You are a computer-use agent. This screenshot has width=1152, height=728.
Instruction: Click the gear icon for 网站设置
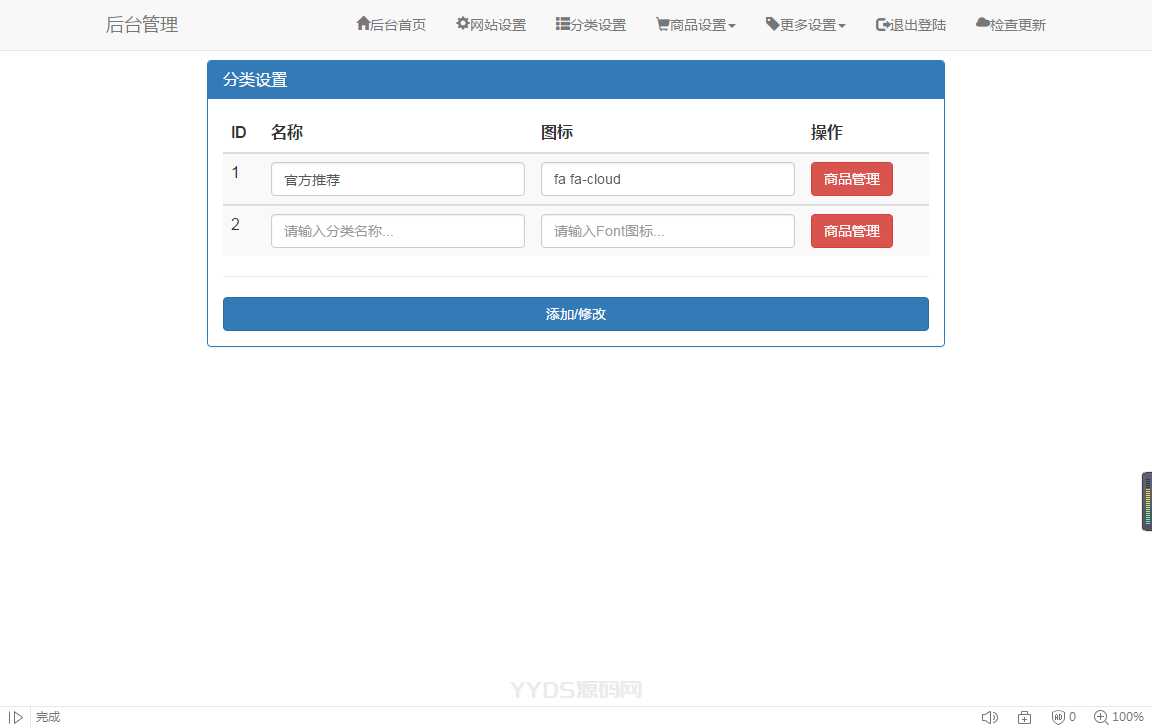[x=463, y=24]
